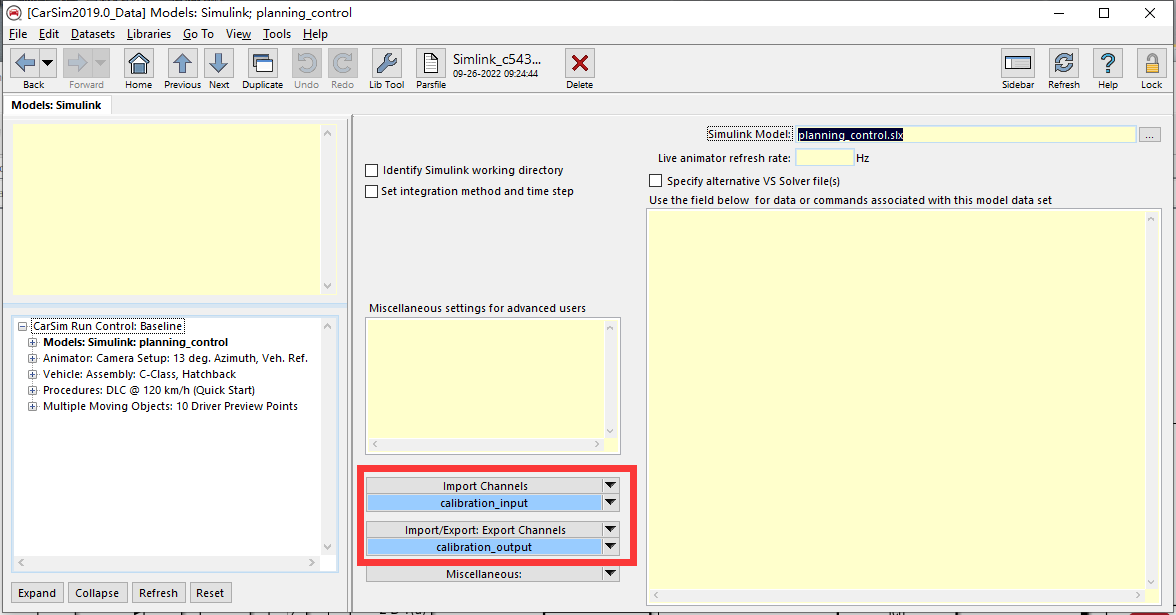Viewport: 1176px width, 615px height.
Task: Click the Refresh icon in toolbar
Action: tap(1064, 63)
